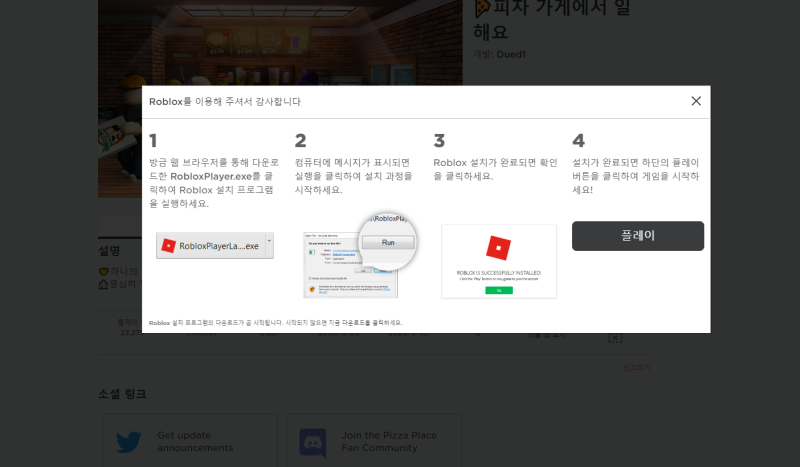Image resolution: width=800 pixels, height=467 pixels.
Task: Click the green Ok button in the step 3 image
Action: 499,290
